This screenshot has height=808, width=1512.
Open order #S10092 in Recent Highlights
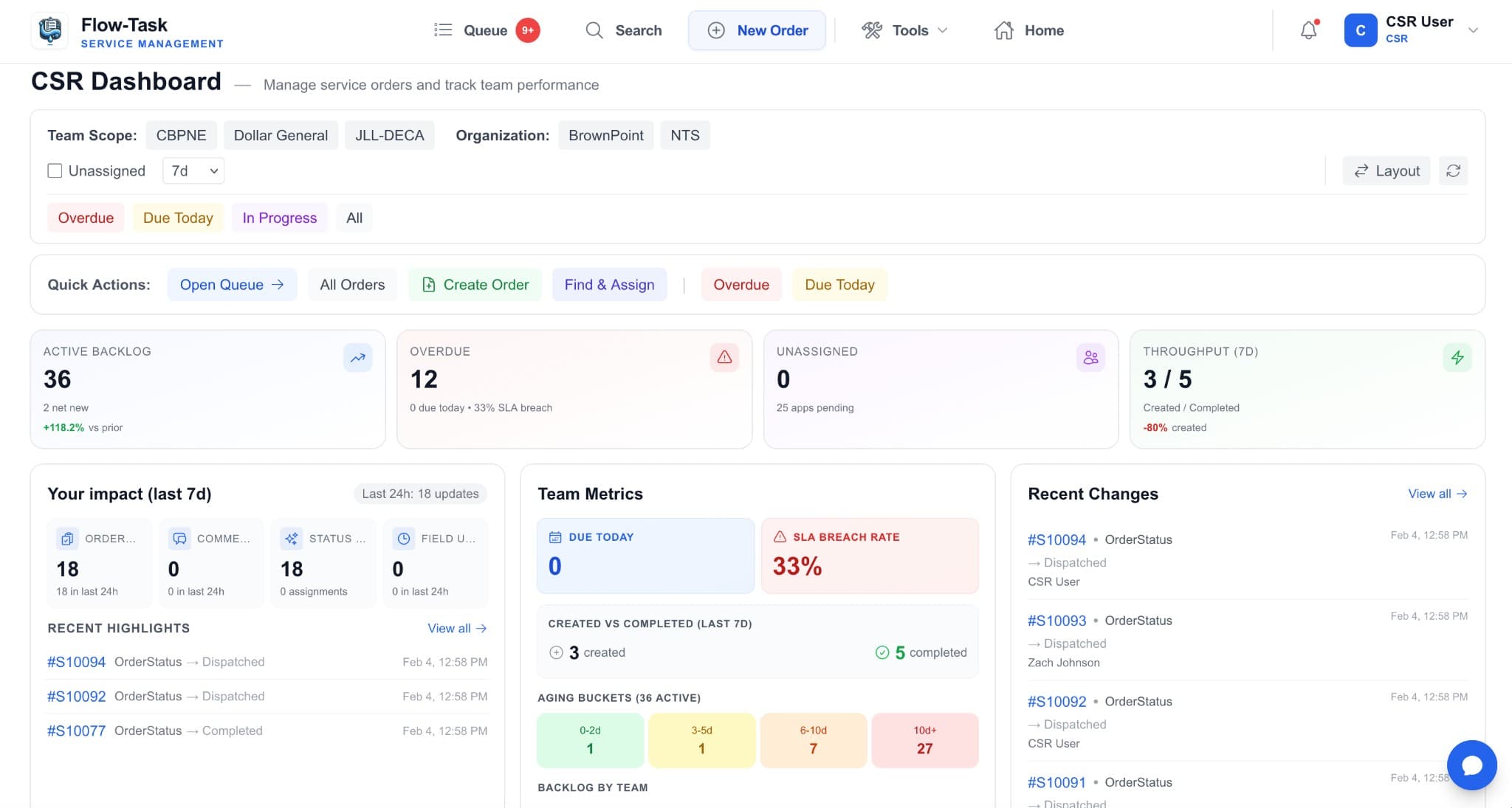pyautogui.click(x=76, y=697)
